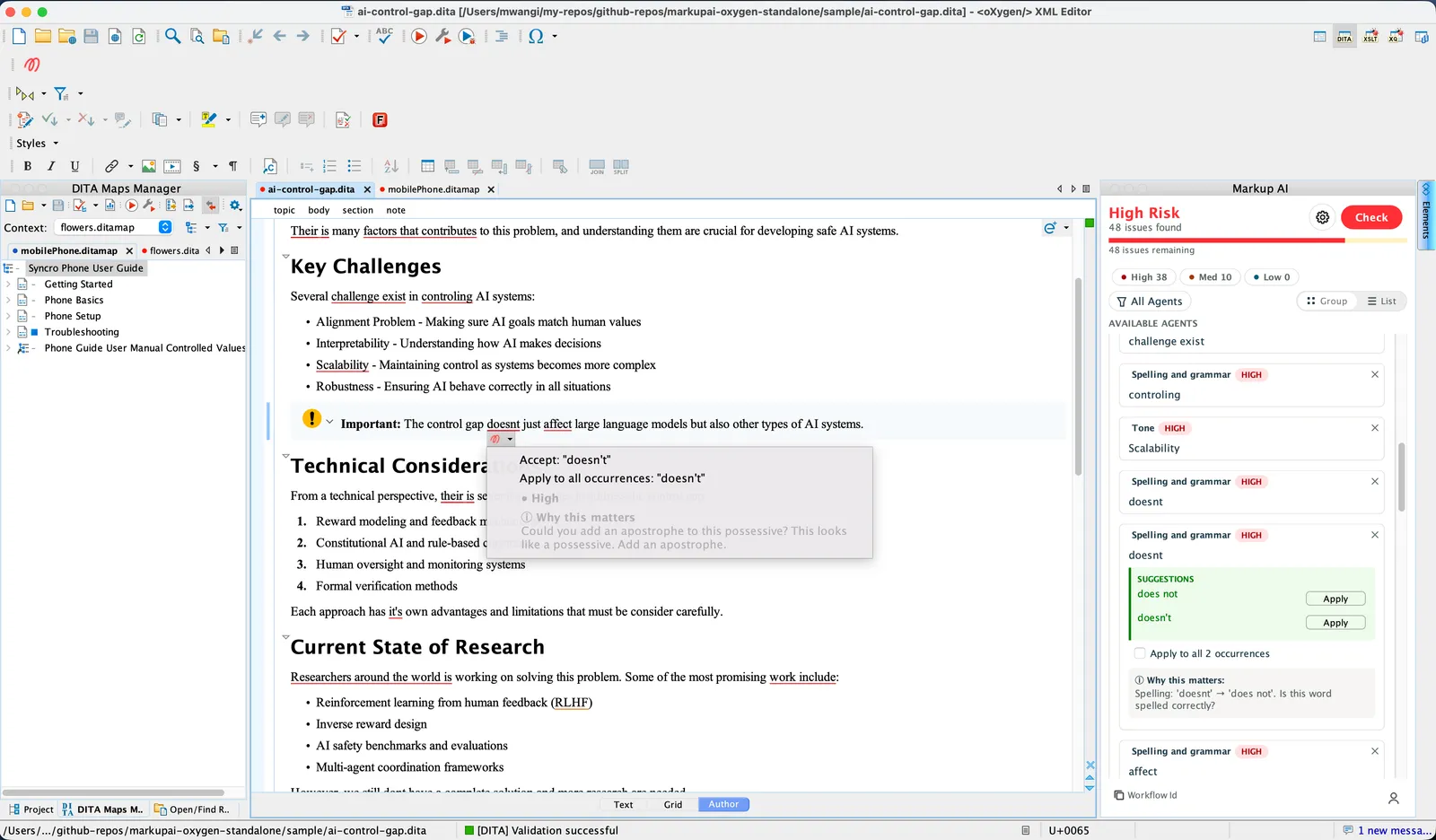The width and height of the screenshot is (1436, 840).
Task: Create a new document with New icon
Action: (19, 36)
